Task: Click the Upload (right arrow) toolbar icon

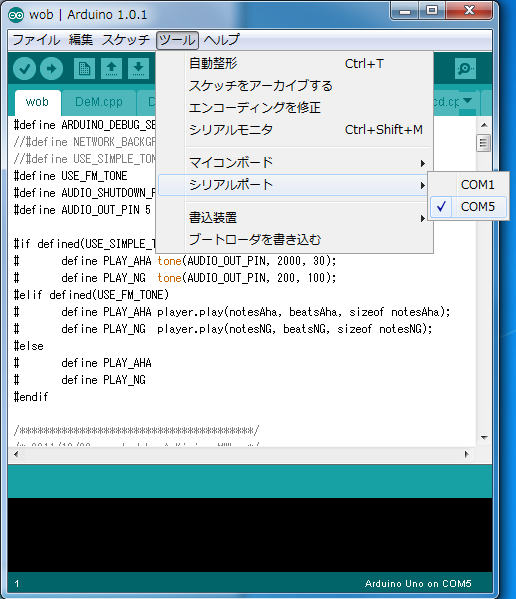Action: [52, 69]
